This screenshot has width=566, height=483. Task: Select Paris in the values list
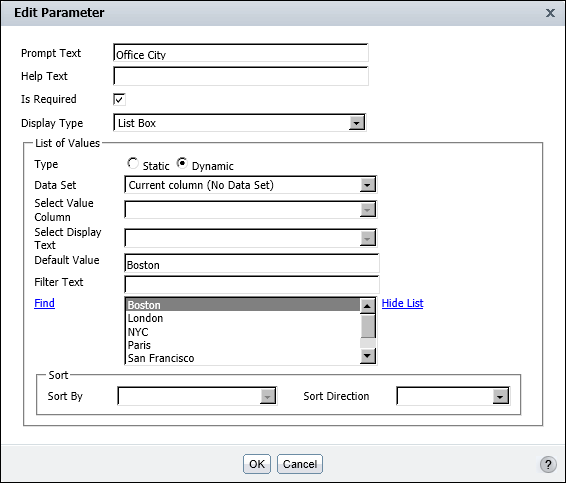tap(243, 345)
